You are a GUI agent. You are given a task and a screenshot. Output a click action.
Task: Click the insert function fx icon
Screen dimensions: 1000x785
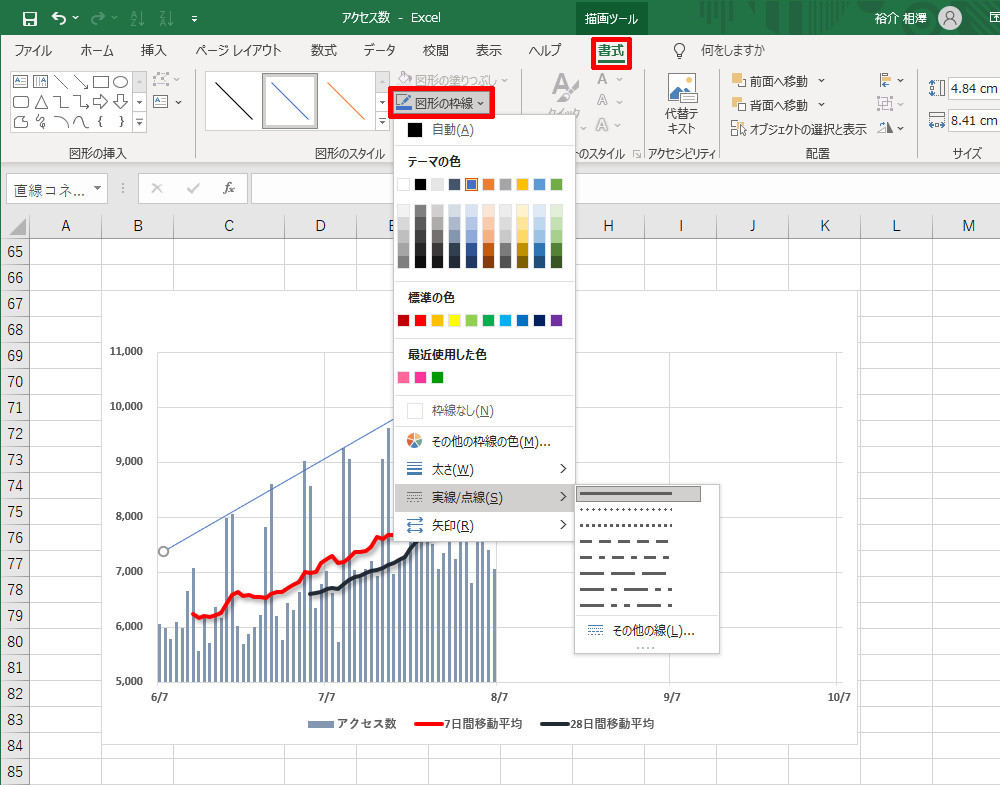[228, 188]
